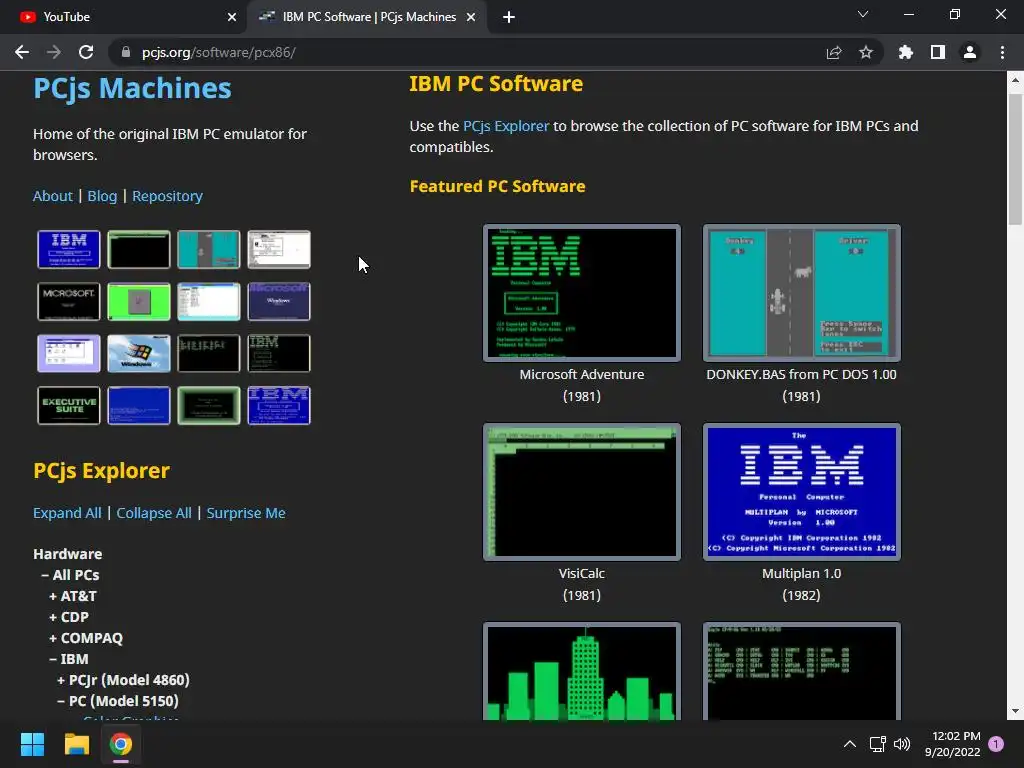Open blue IBM screen thumbnail in top row

tap(69, 249)
